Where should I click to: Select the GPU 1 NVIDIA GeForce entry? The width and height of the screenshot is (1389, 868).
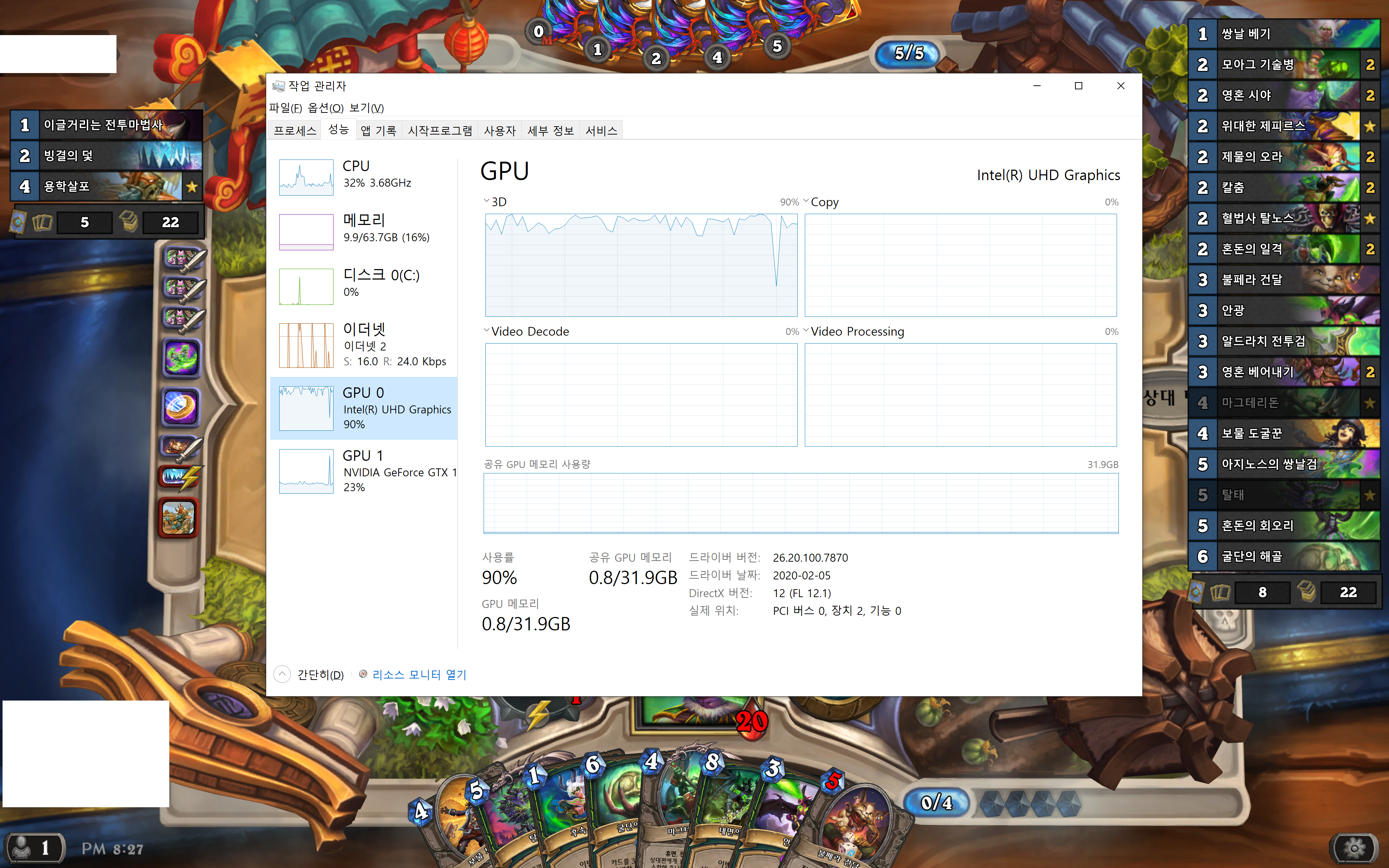click(x=364, y=471)
